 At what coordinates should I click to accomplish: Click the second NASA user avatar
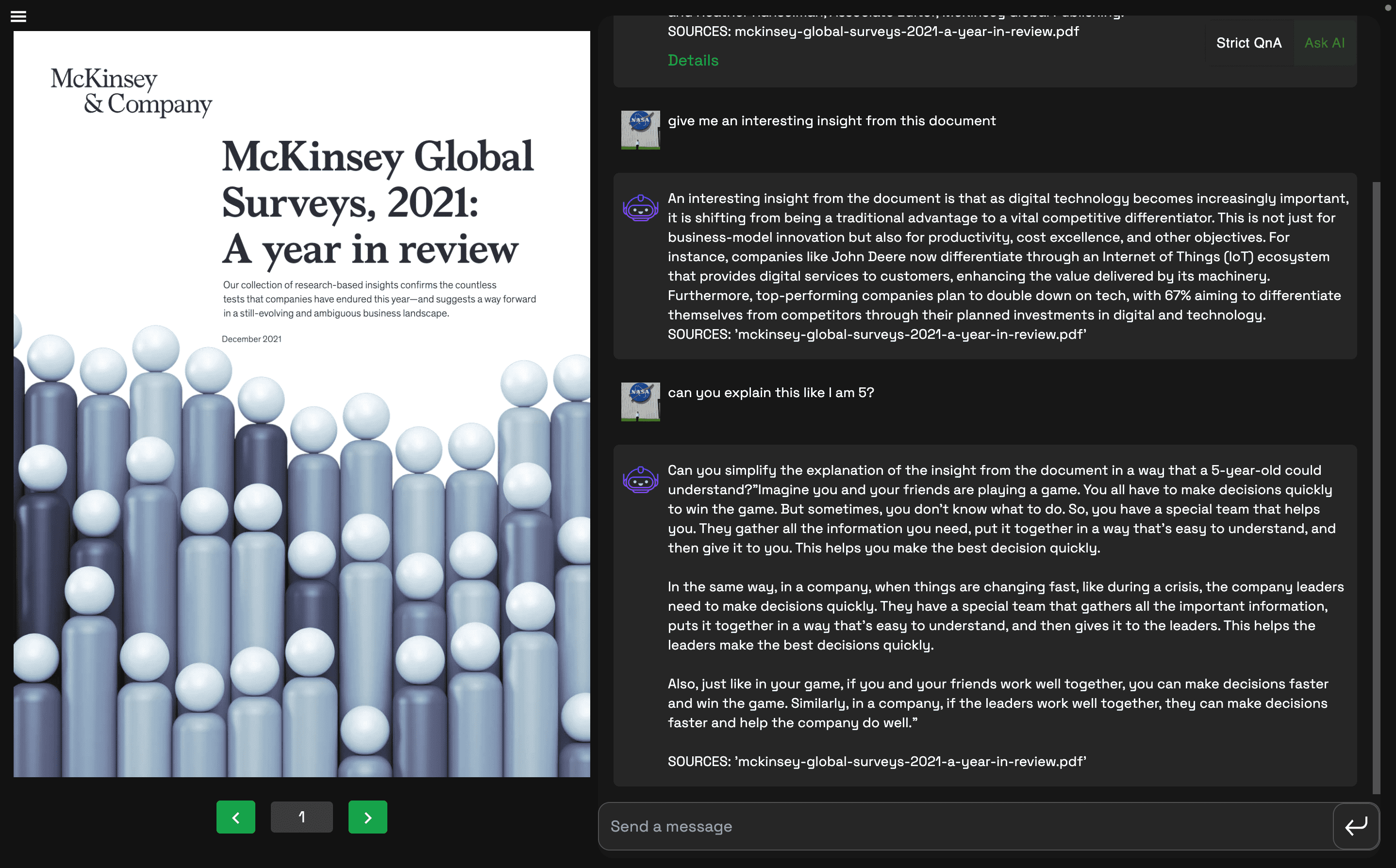tap(640, 402)
